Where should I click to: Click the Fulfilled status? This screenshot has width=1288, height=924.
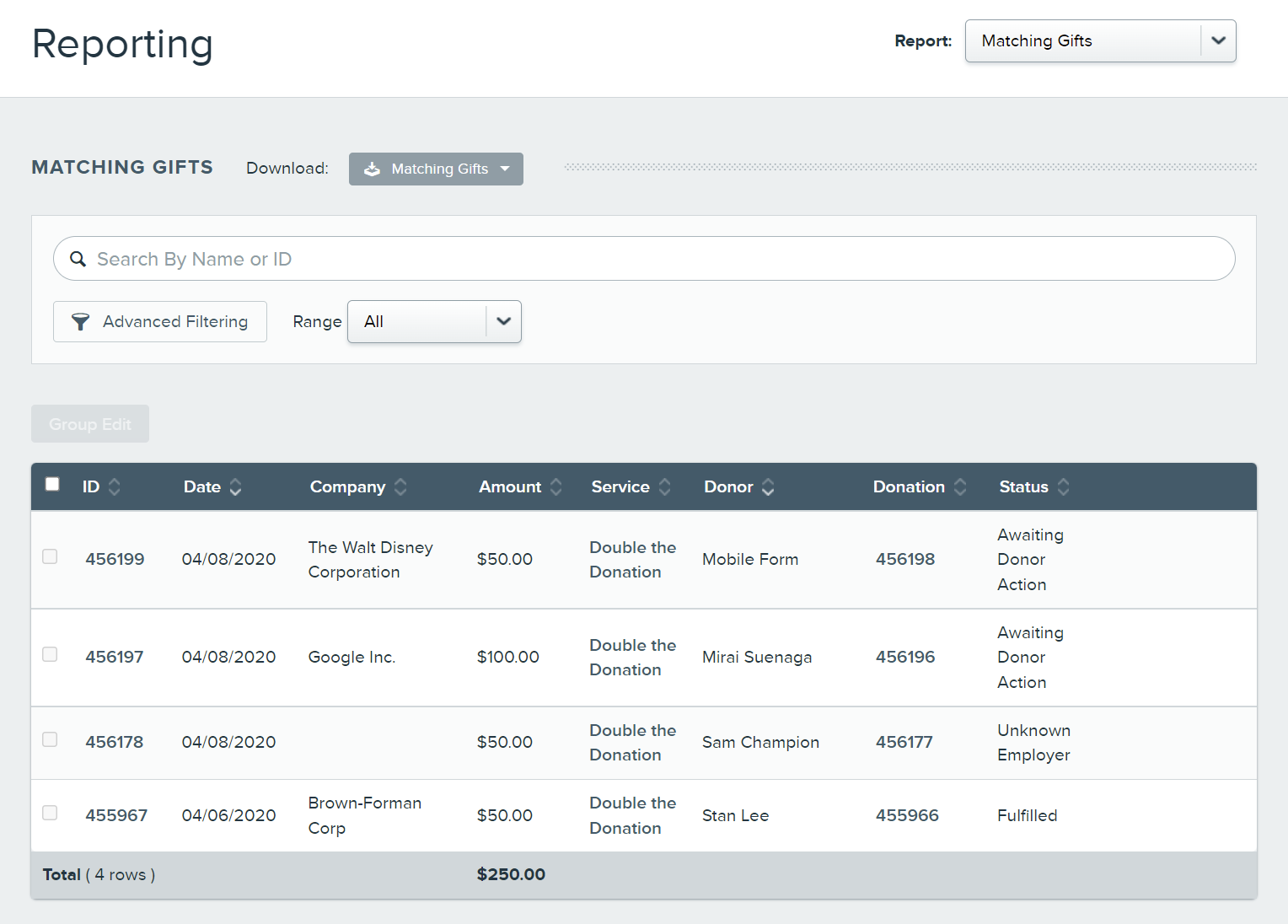click(1027, 815)
